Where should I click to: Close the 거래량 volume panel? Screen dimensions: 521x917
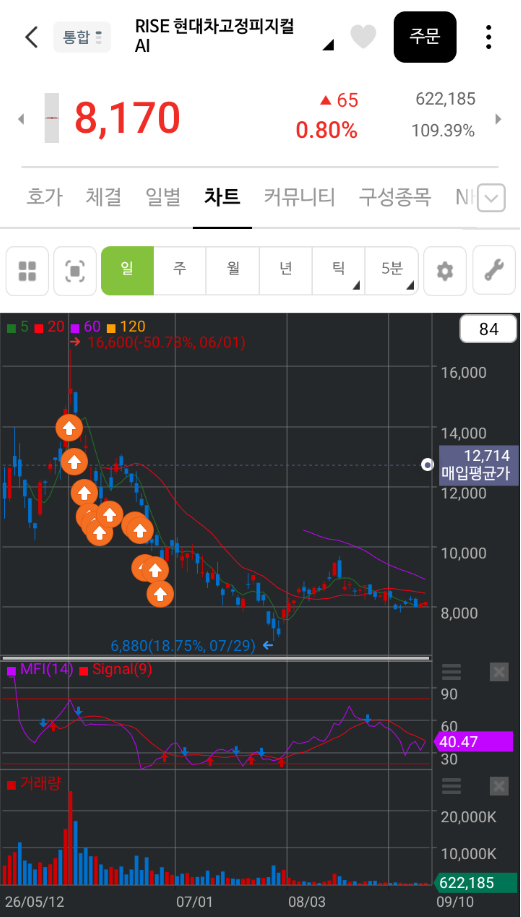click(499, 786)
